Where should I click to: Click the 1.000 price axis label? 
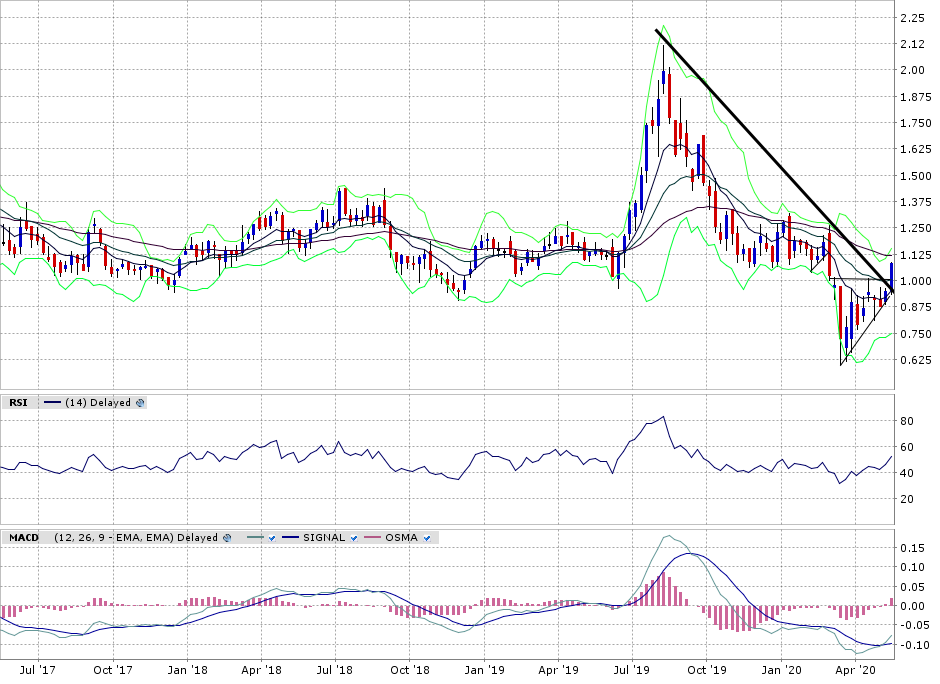tap(916, 281)
